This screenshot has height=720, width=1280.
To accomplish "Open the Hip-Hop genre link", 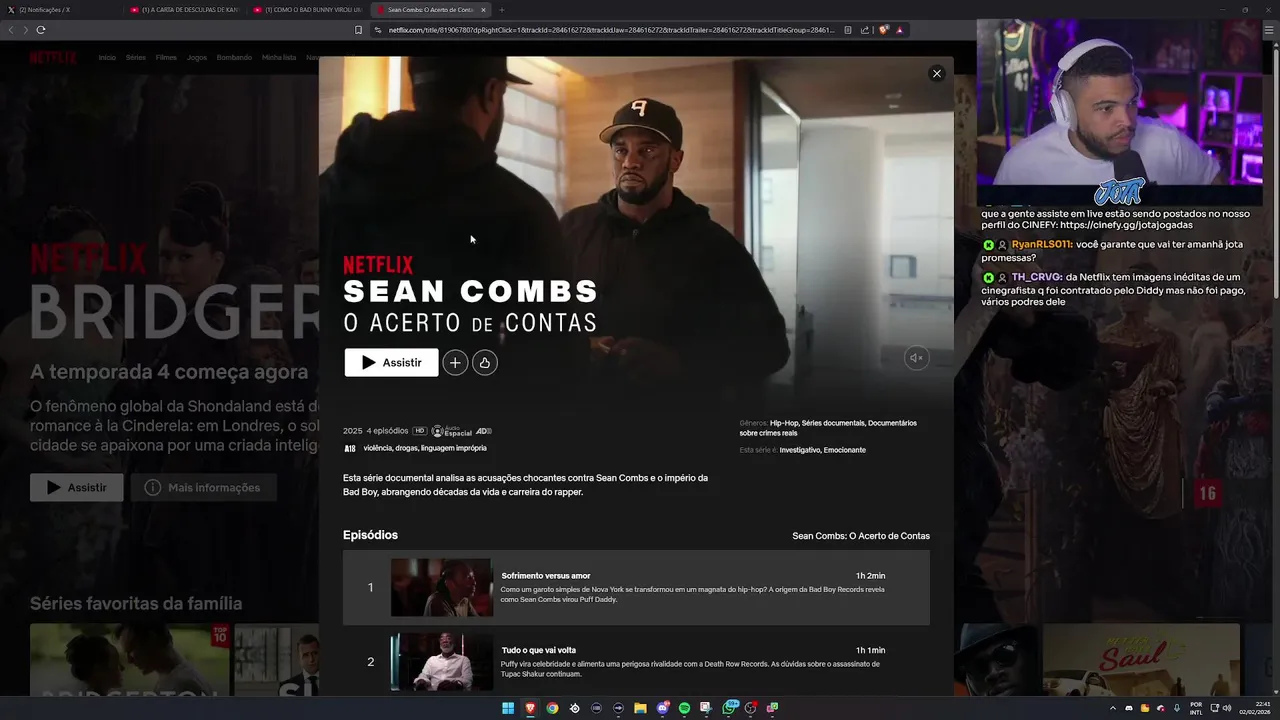I will click(x=784, y=423).
